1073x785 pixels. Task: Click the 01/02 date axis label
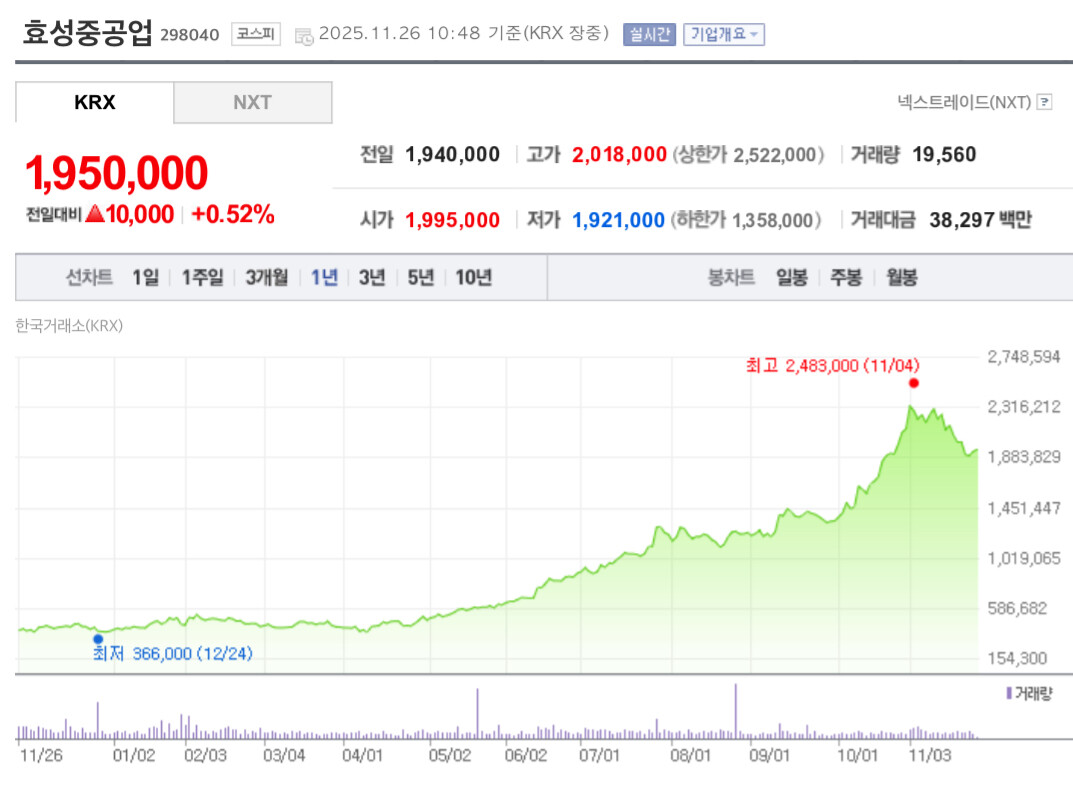pos(133,756)
